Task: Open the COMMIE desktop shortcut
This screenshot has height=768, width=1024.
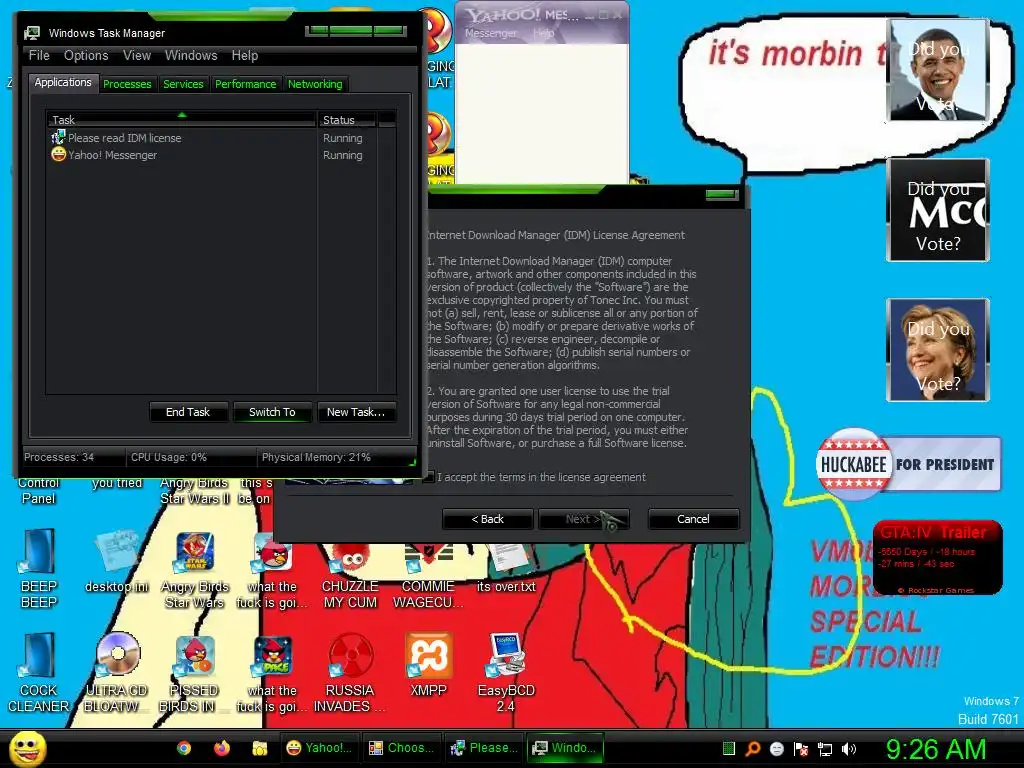Action: click(x=428, y=575)
